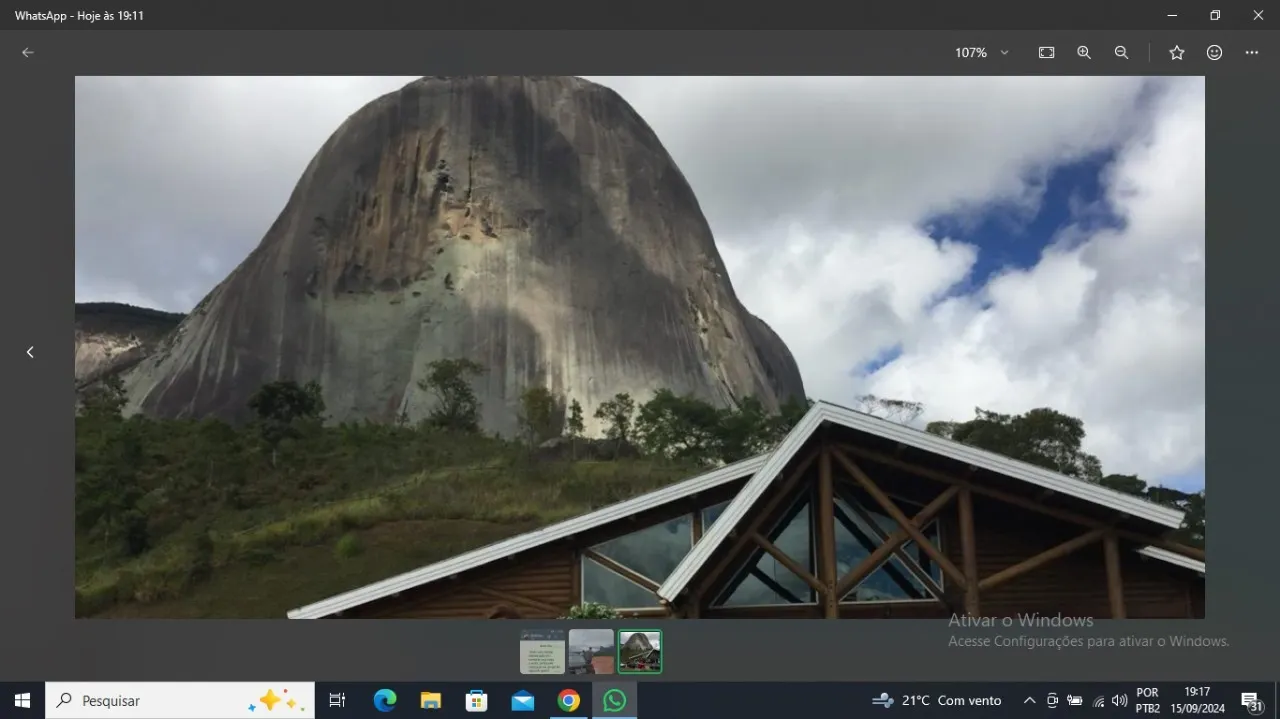
Task: Open the network Wi-Fi tray icon
Action: 1098,701
